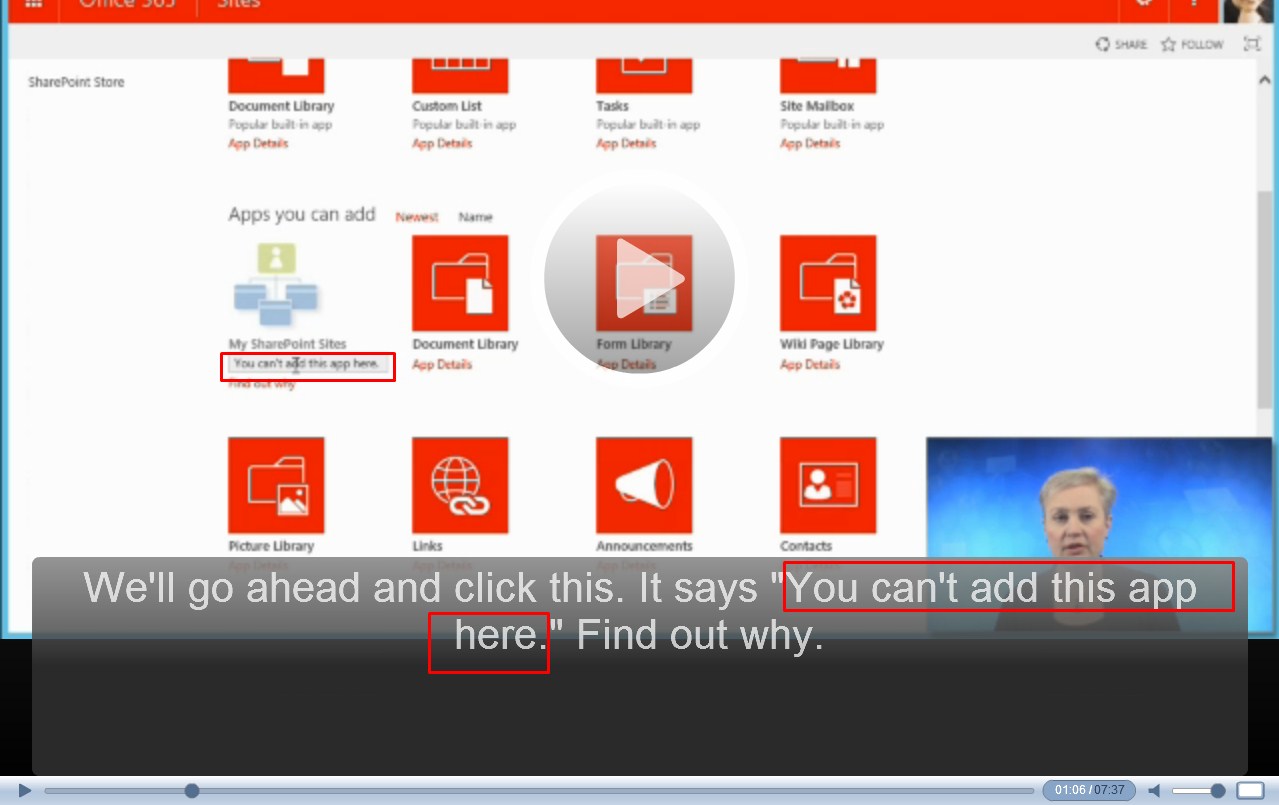This screenshot has height=805, width=1279.
Task: Sort apps by Name
Action: 475,217
